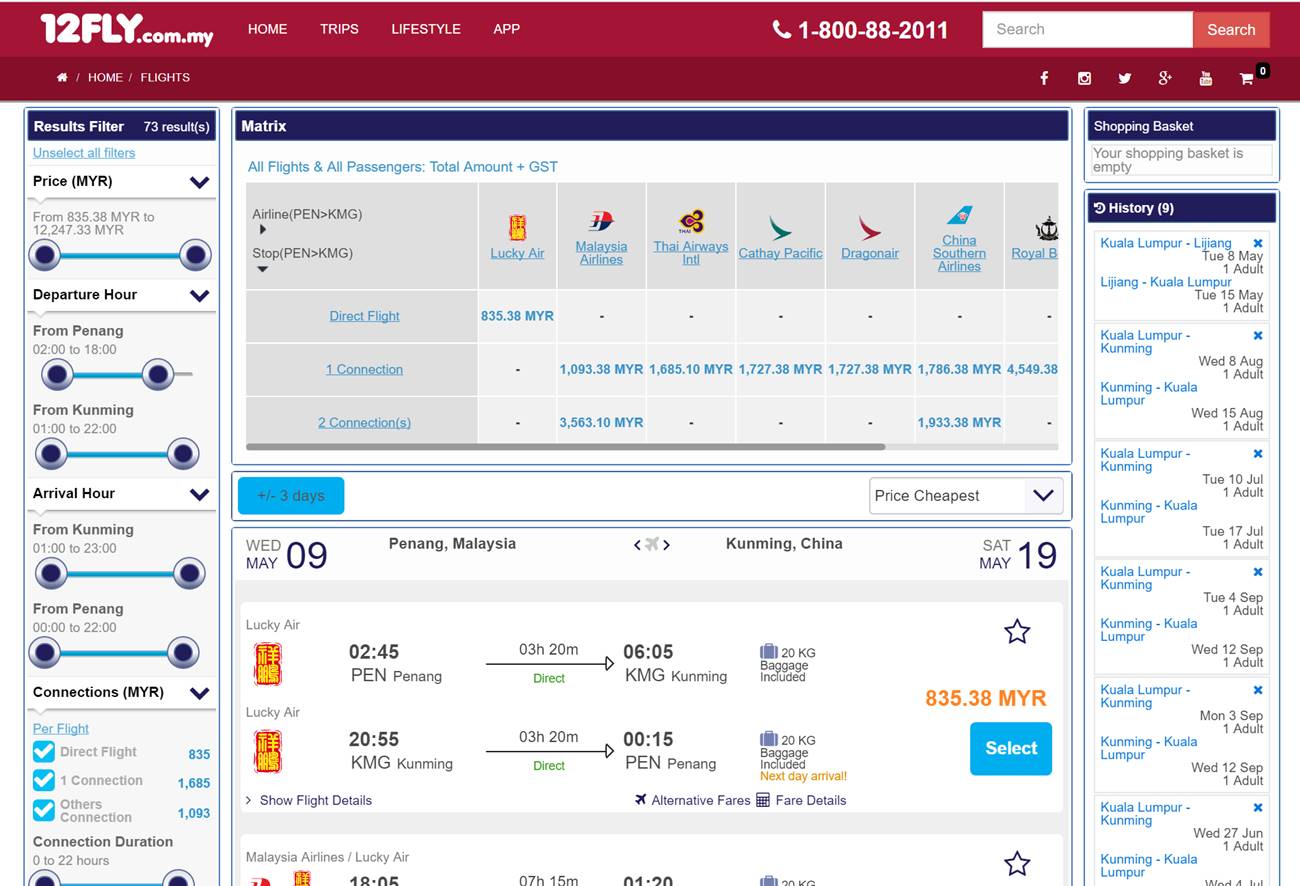
Task: Click the China Southern Airlines logo
Action: (x=959, y=215)
